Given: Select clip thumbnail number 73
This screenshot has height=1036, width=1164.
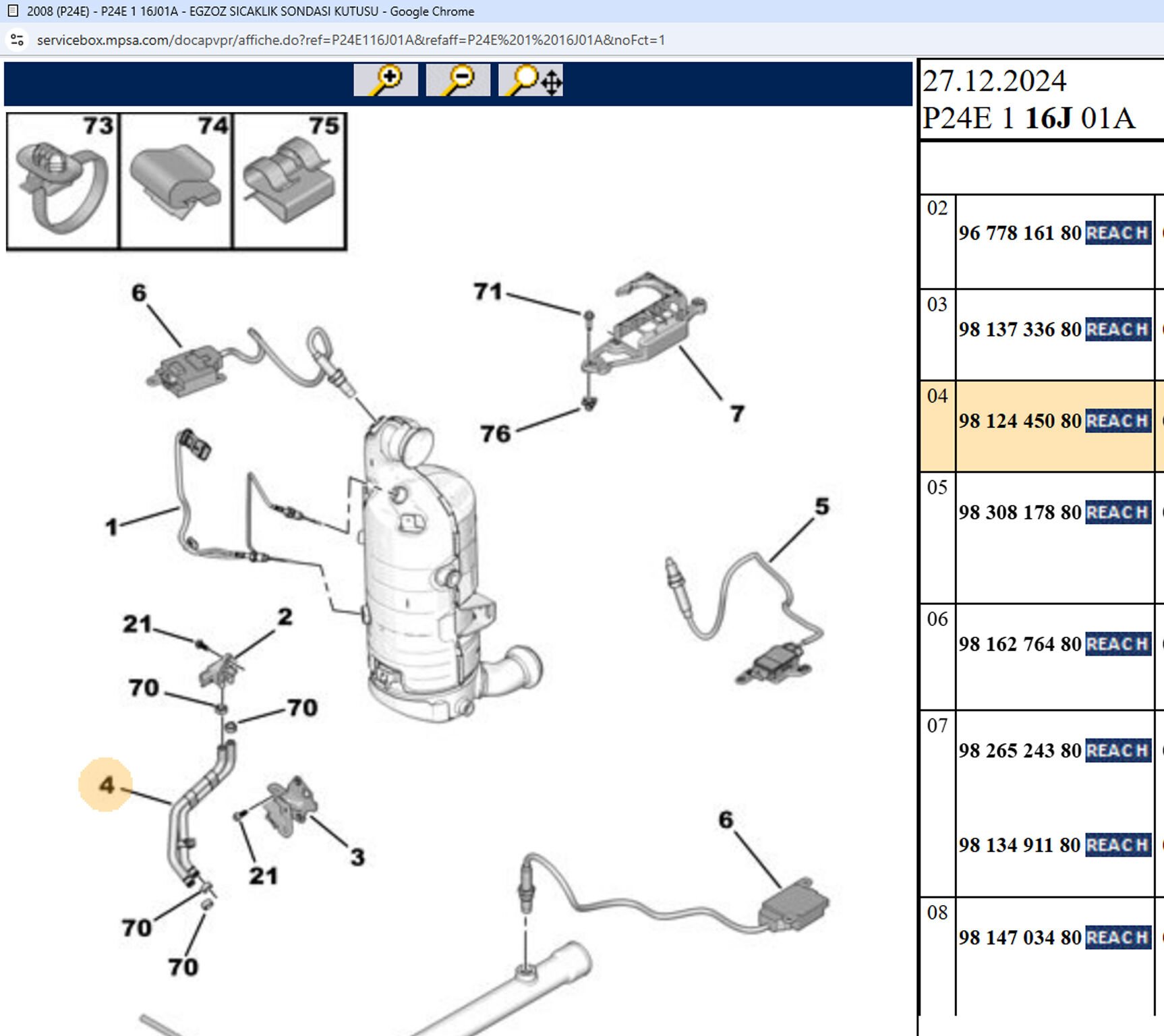Looking at the screenshot, I should (63, 181).
